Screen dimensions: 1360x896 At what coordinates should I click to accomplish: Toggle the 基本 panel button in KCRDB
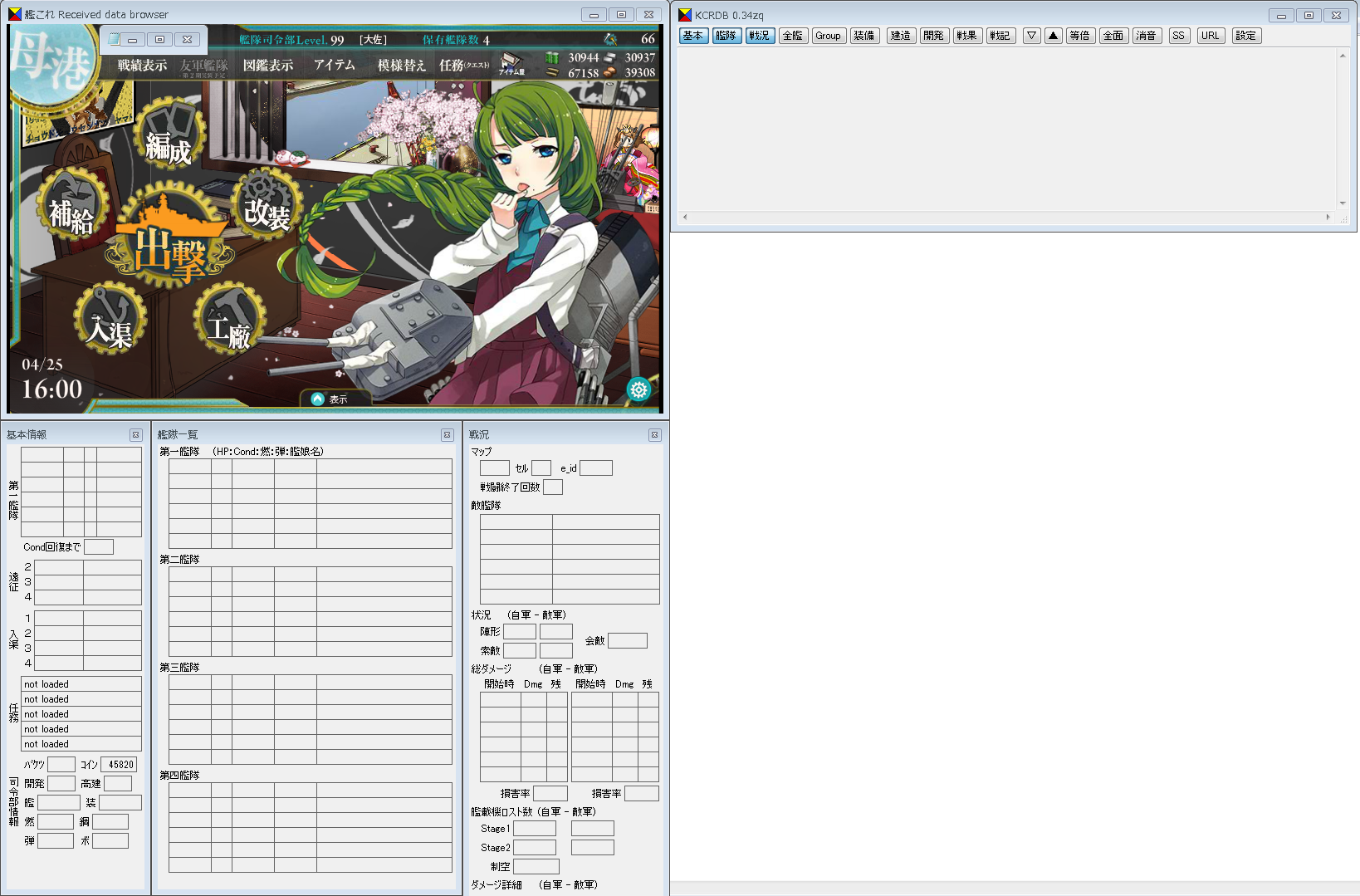pos(693,36)
